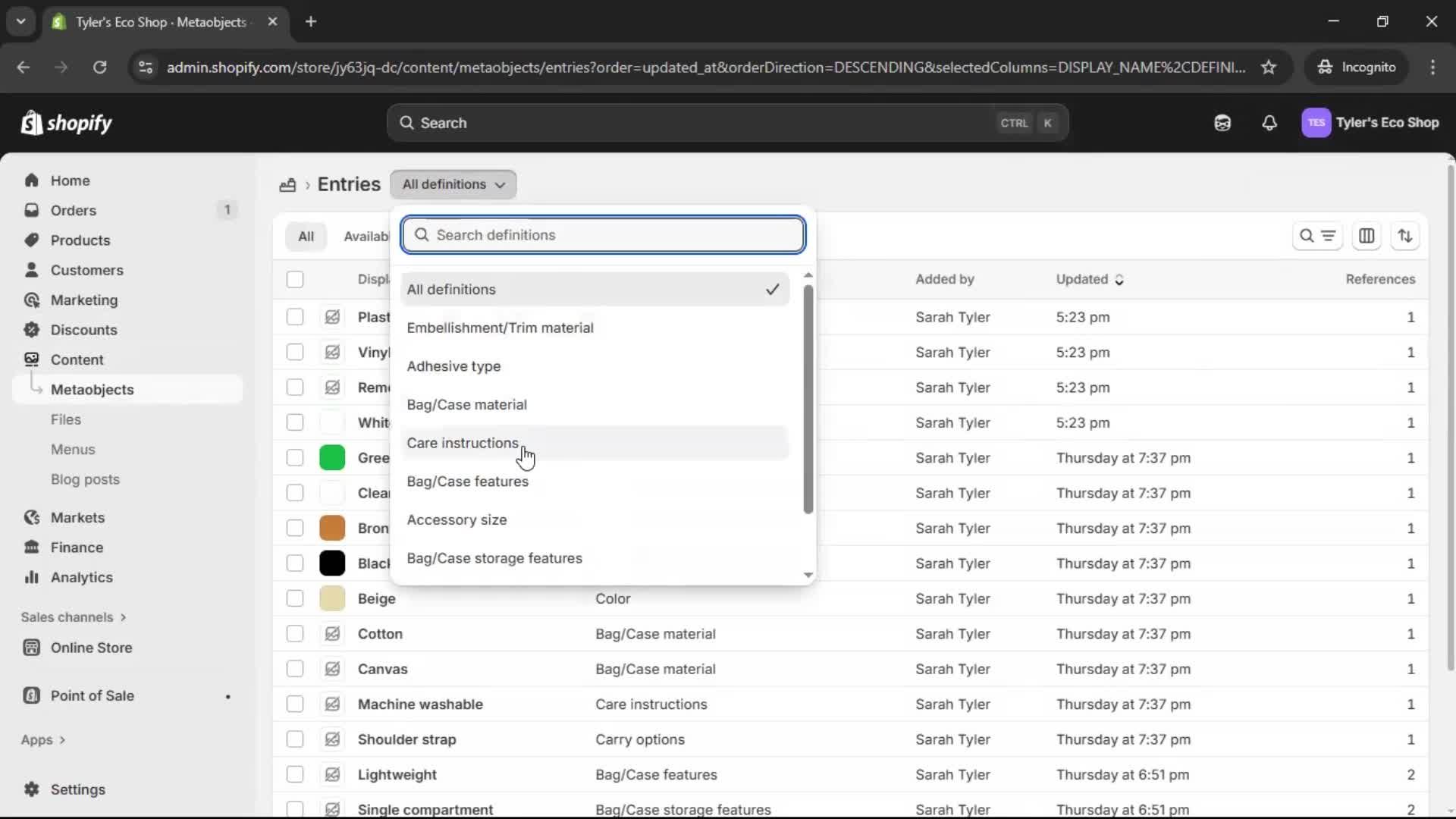Click the Shopify logo
Screen dimensions: 1456x819
[x=67, y=123]
